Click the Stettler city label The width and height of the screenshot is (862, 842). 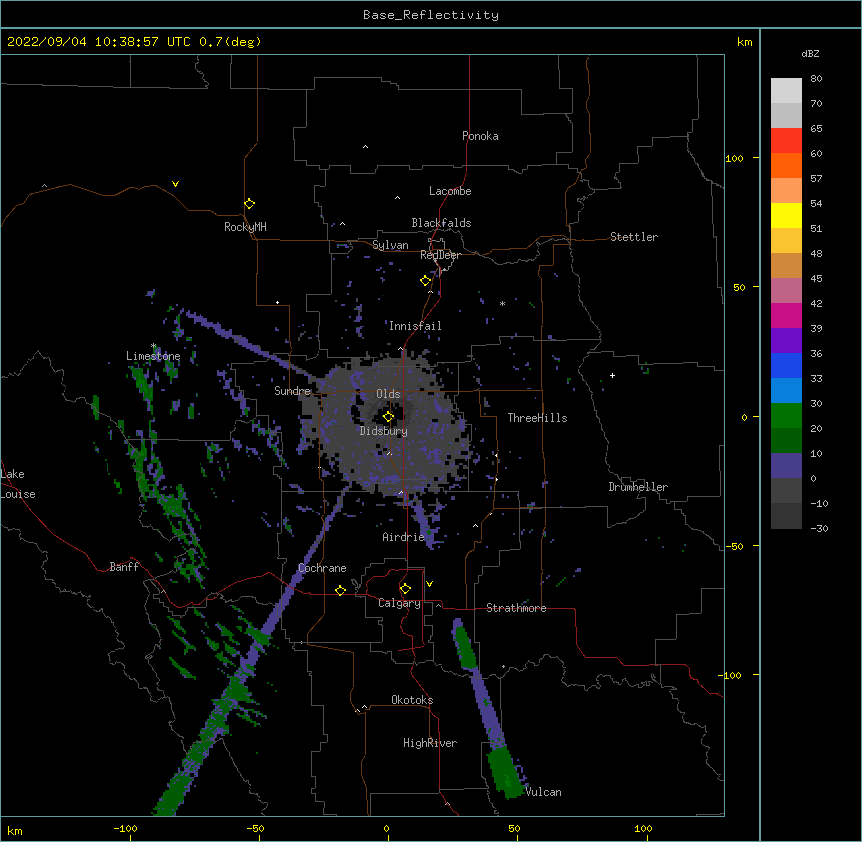point(634,237)
